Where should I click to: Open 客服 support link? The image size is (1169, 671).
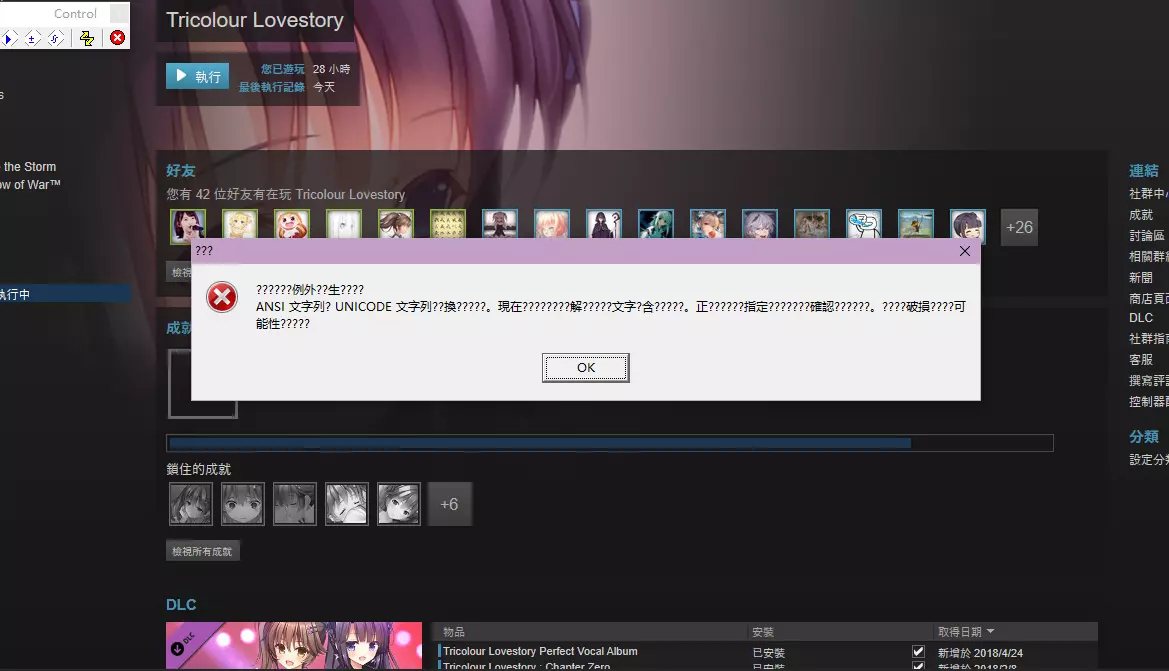pyautogui.click(x=1141, y=359)
